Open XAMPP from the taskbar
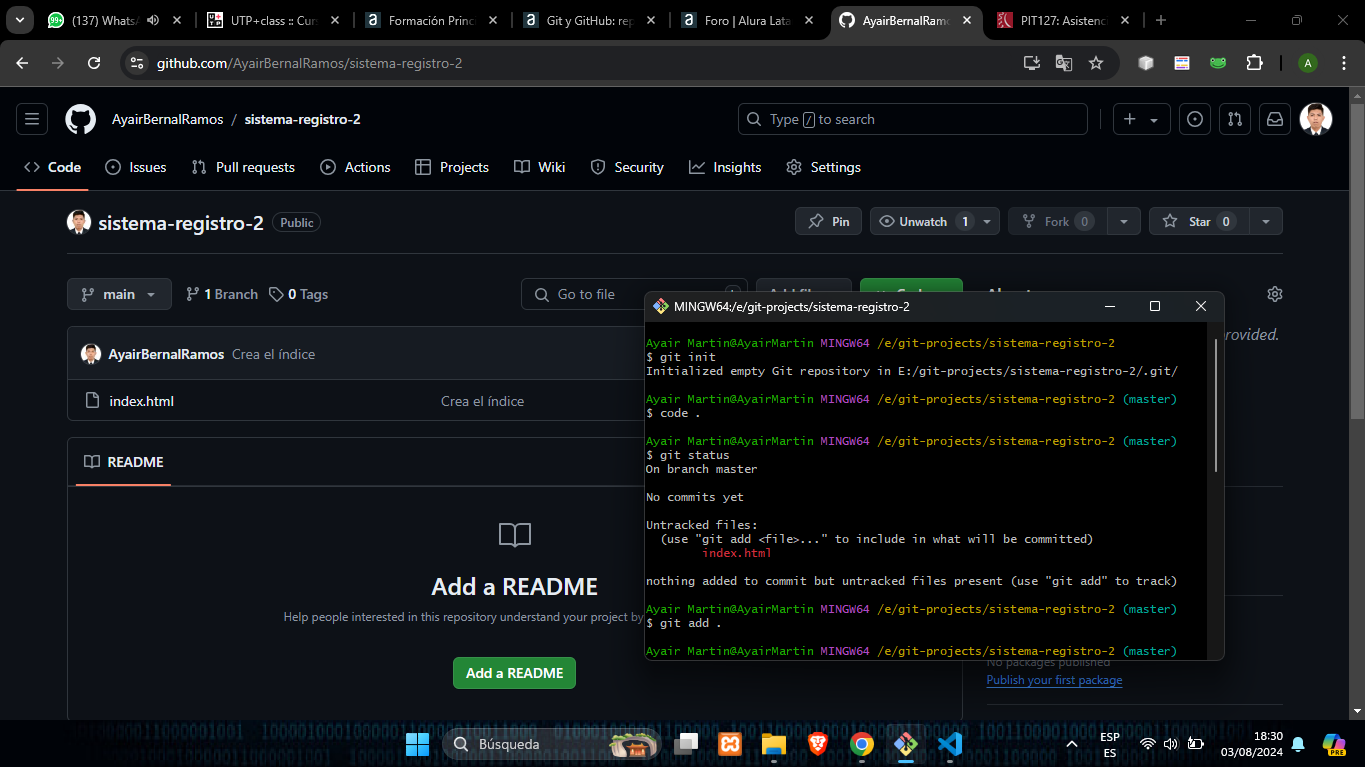 pos(729,744)
